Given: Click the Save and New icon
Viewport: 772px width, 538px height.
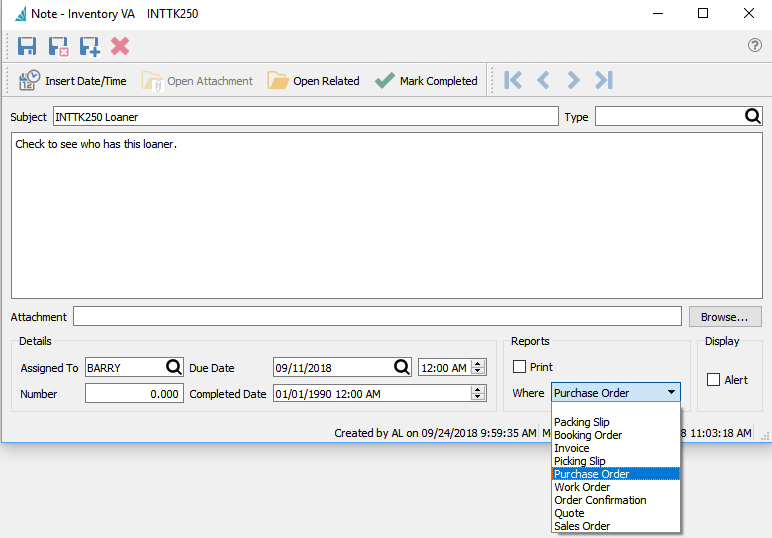Looking at the screenshot, I should pos(90,47).
